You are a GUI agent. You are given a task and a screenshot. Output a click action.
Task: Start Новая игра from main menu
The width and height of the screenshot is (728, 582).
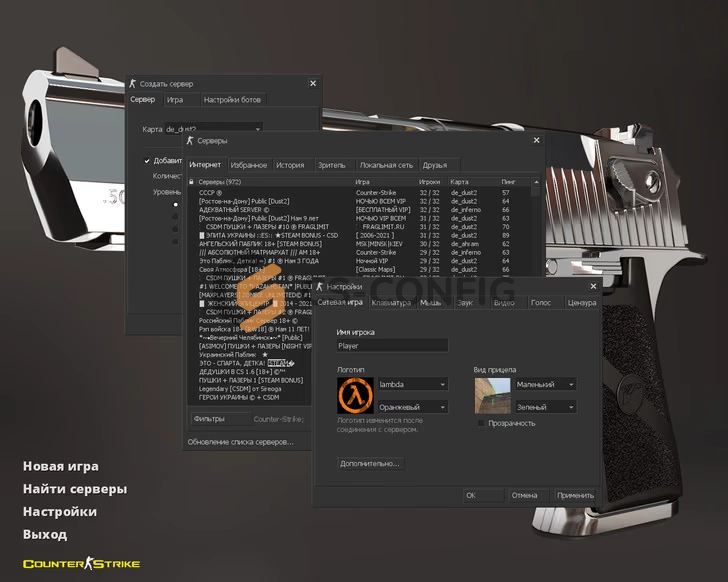tap(61, 466)
